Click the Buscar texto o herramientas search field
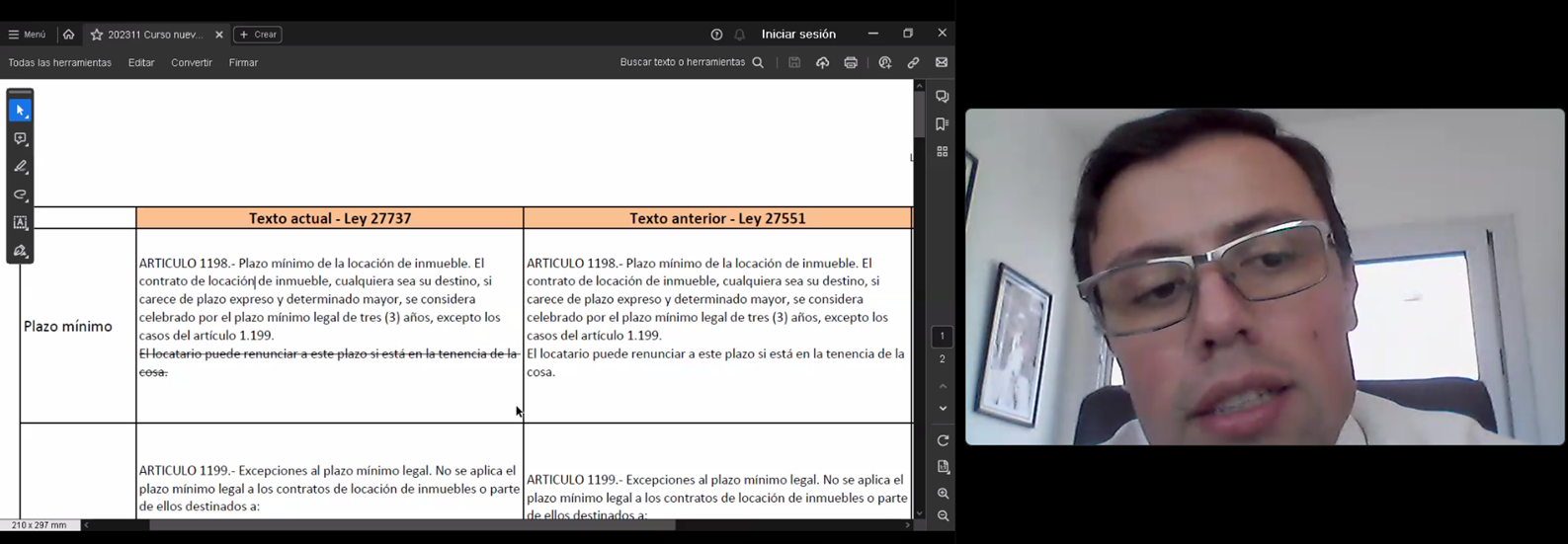 (x=692, y=62)
